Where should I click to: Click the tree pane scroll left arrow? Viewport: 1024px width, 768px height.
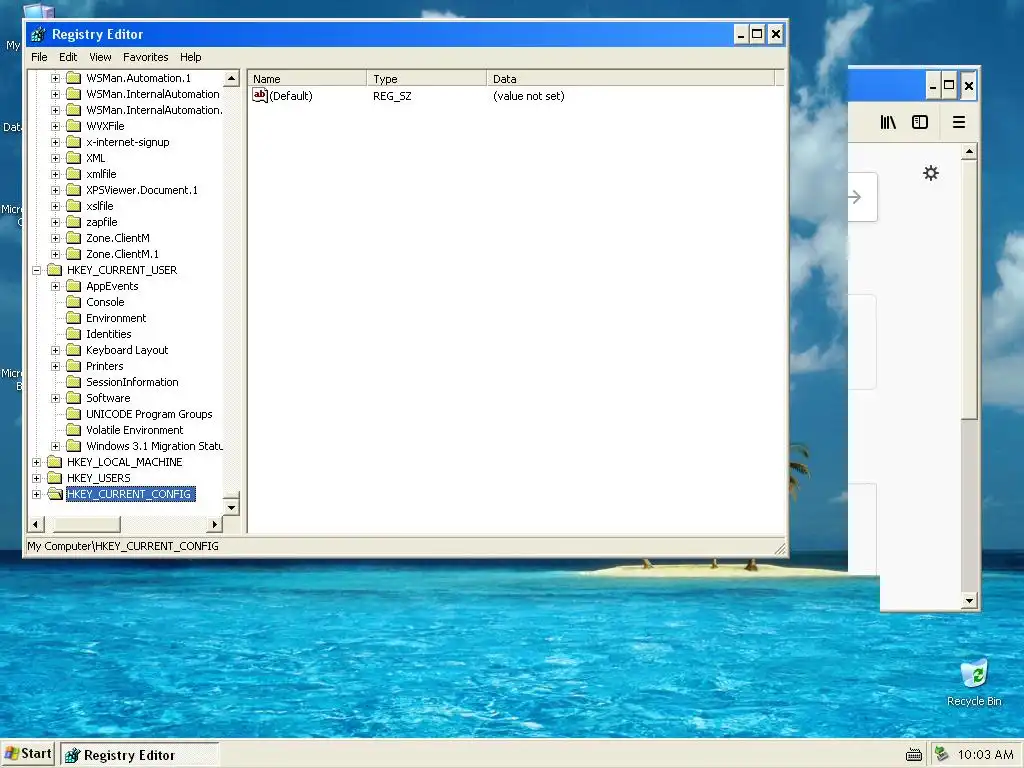point(35,524)
